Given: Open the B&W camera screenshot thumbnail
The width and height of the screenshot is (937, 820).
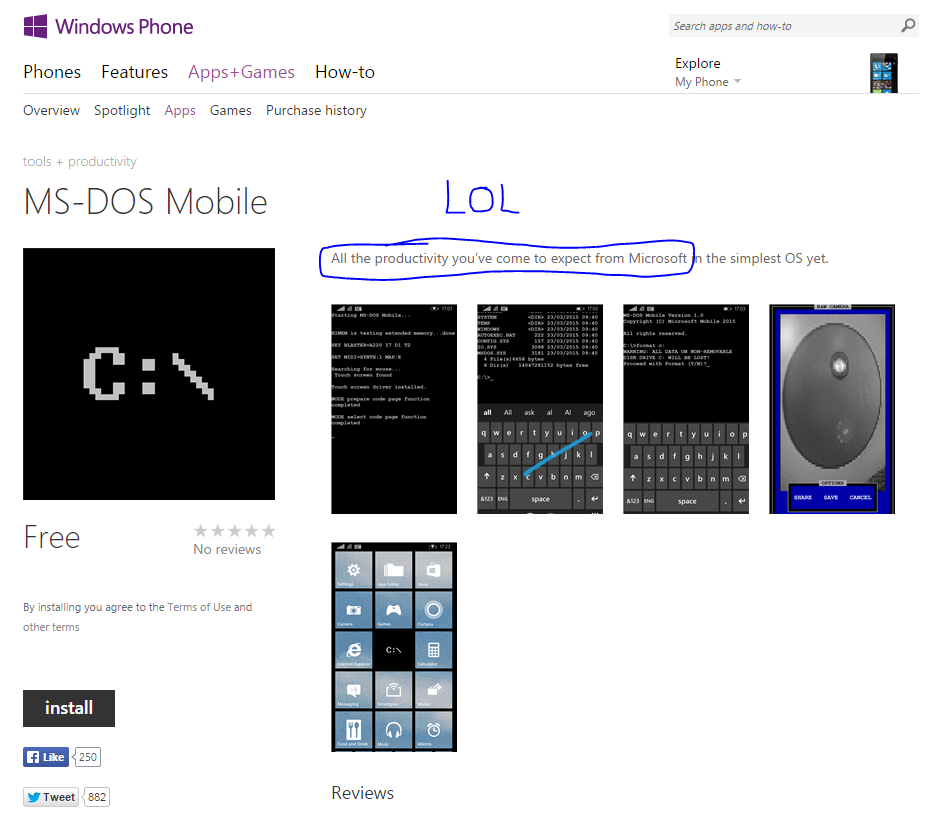Looking at the screenshot, I should (x=832, y=409).
